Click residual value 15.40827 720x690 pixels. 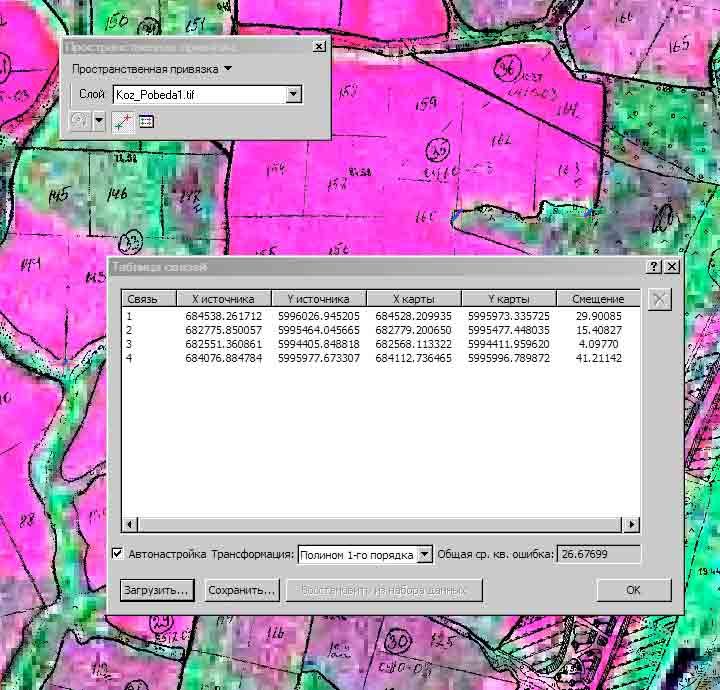pos(599,330)
